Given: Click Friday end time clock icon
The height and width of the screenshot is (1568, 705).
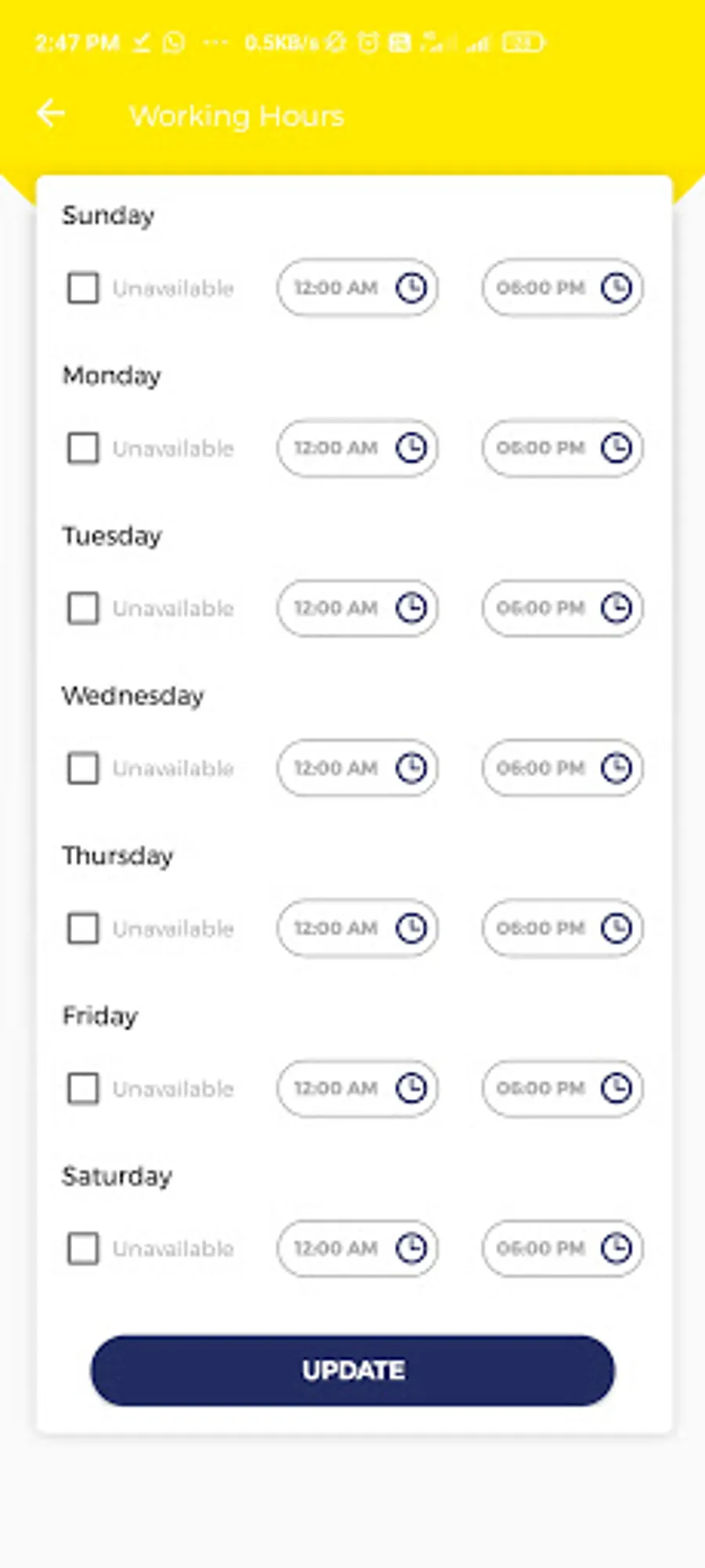Looking at the screenshot, I should click(x=616, y=1088).
